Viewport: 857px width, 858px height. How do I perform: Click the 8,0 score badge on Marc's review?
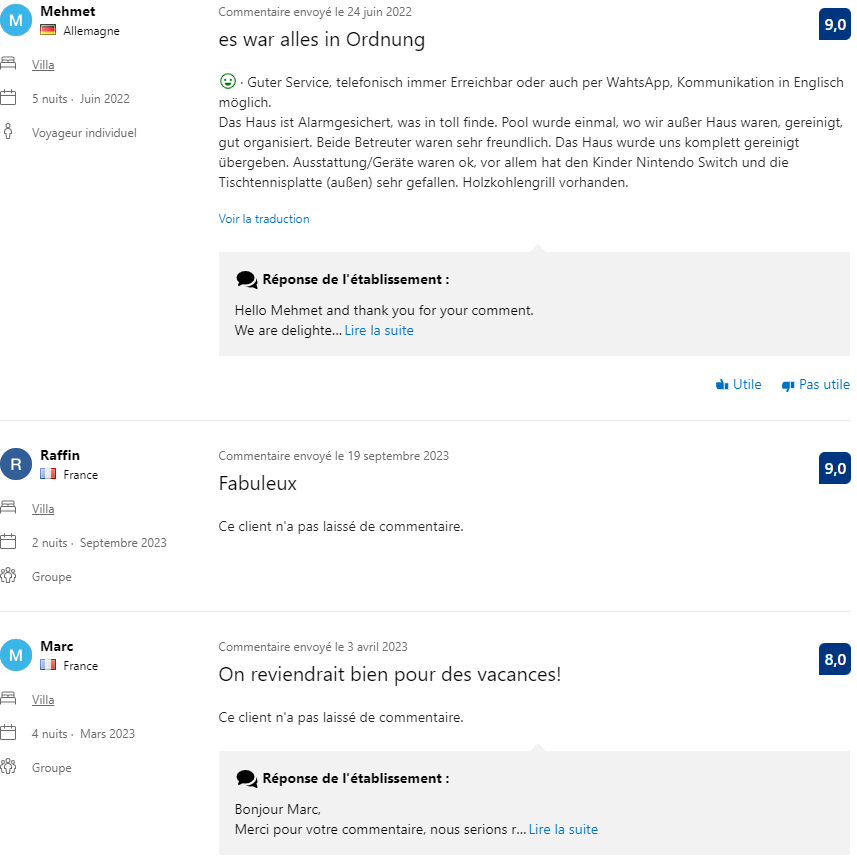tap(834, 659)
